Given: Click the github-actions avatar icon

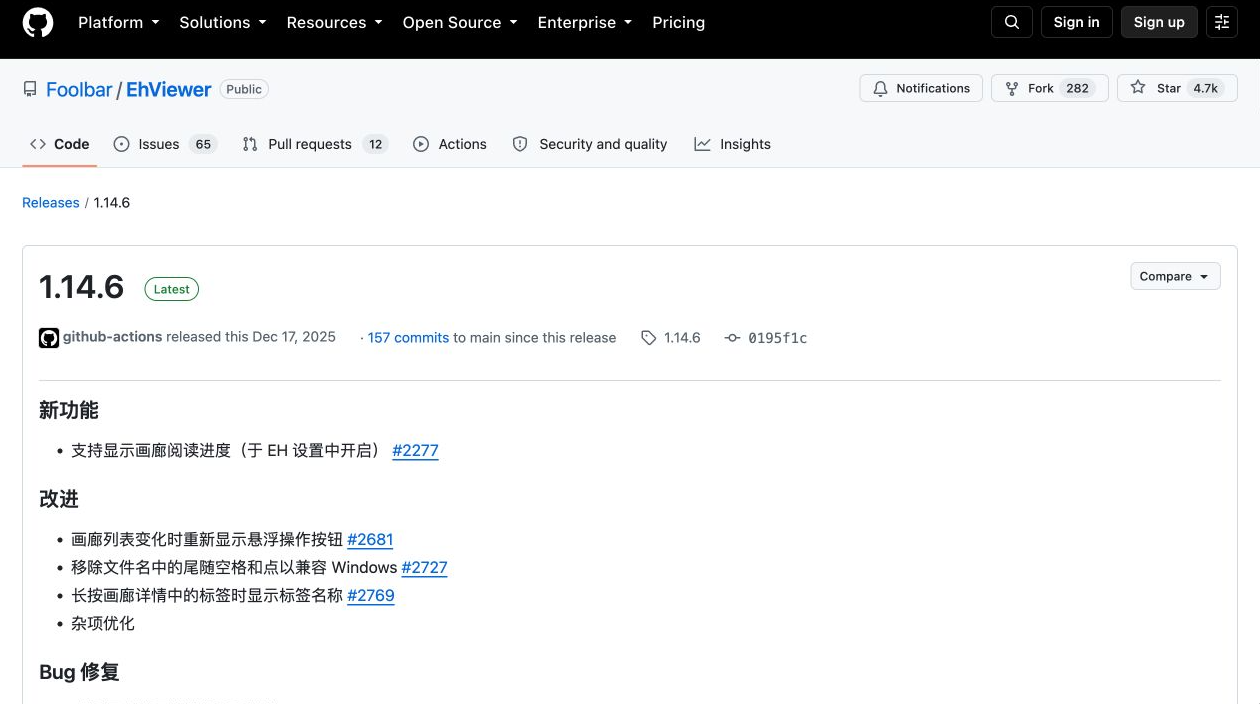Looking at the screenshot, I should pyautogui.click(x=49, y=338).
